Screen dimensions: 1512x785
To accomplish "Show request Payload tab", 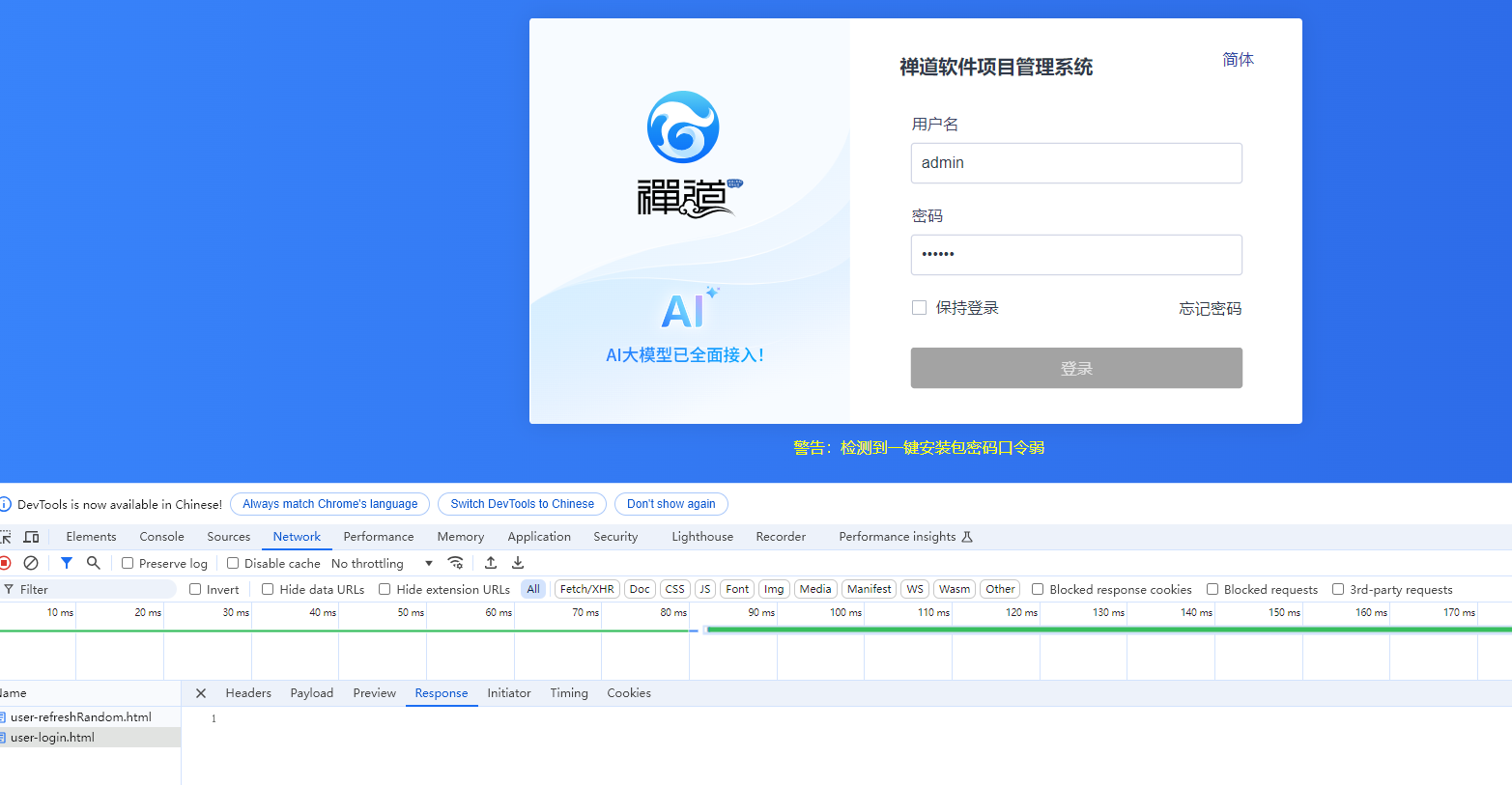I will pos(311,693).
